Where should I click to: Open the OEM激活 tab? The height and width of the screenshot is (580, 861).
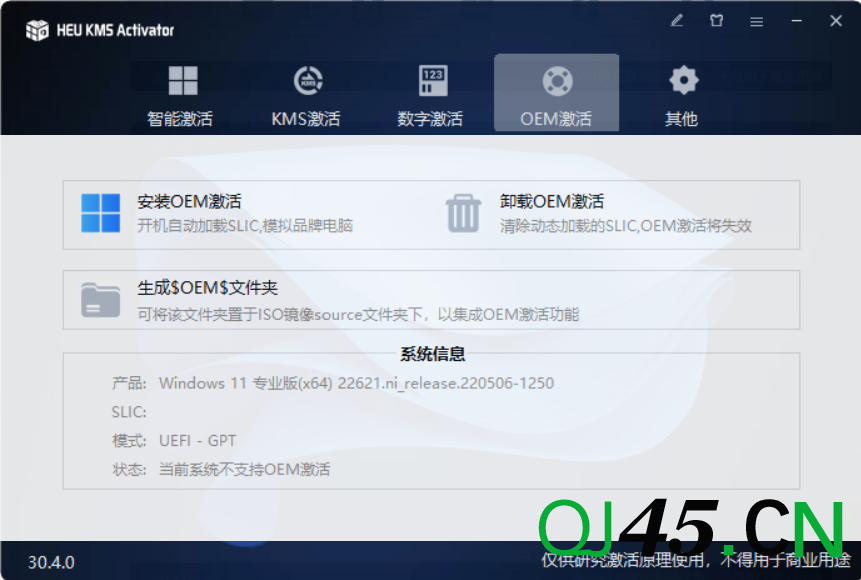click(x=556, y=93)
